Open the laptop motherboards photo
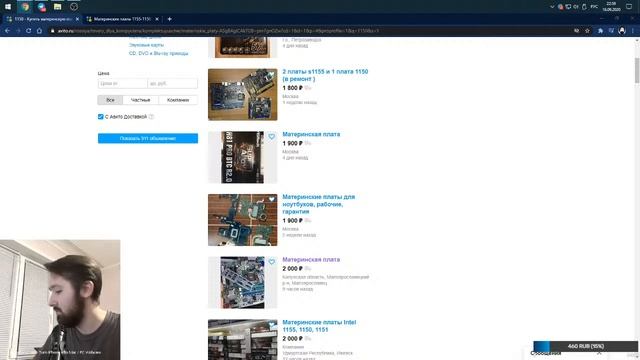The height and width of the screenshot is (360, 640). point(242,220)
